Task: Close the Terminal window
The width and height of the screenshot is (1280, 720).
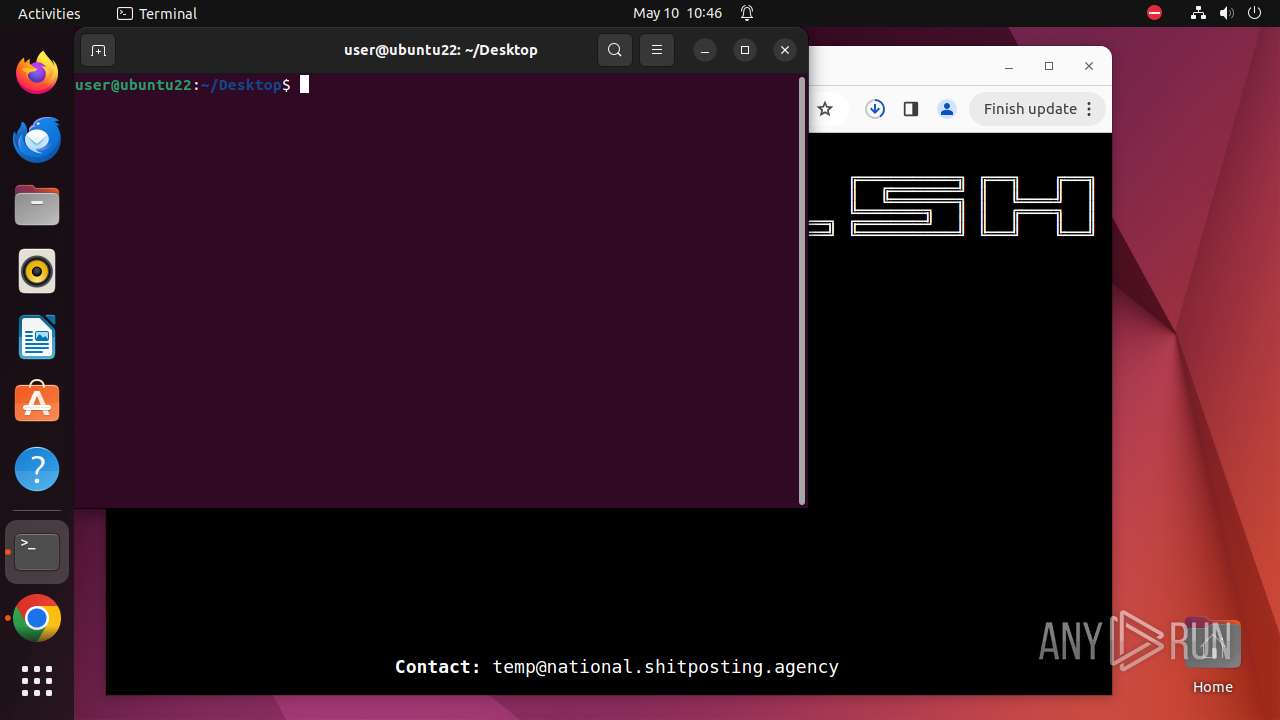Action: pyautogui.click(x=785, y=50)
